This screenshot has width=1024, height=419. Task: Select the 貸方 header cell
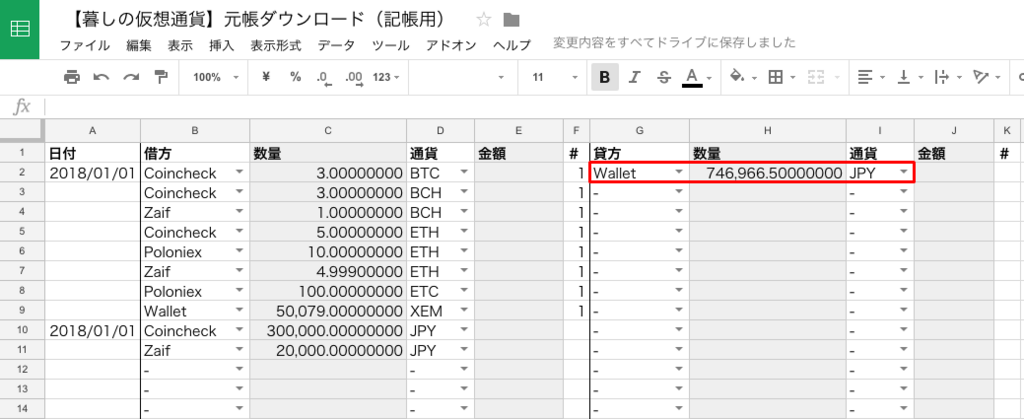(x=639, y=153)
